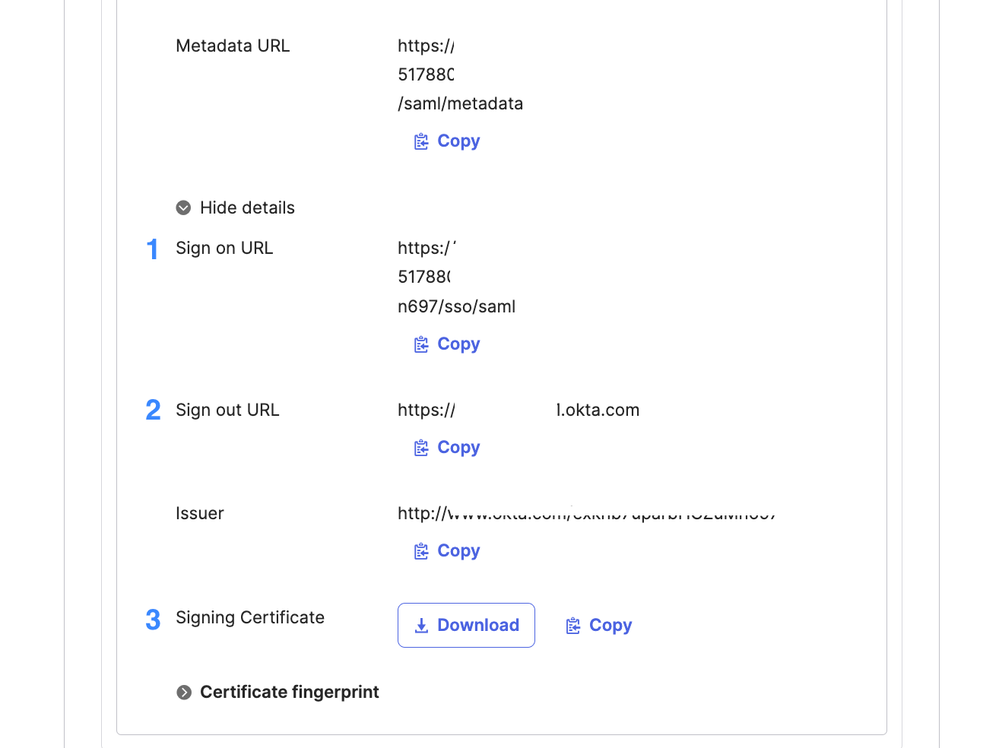
Task: Click the Hide details text
Action: (247, 208)
